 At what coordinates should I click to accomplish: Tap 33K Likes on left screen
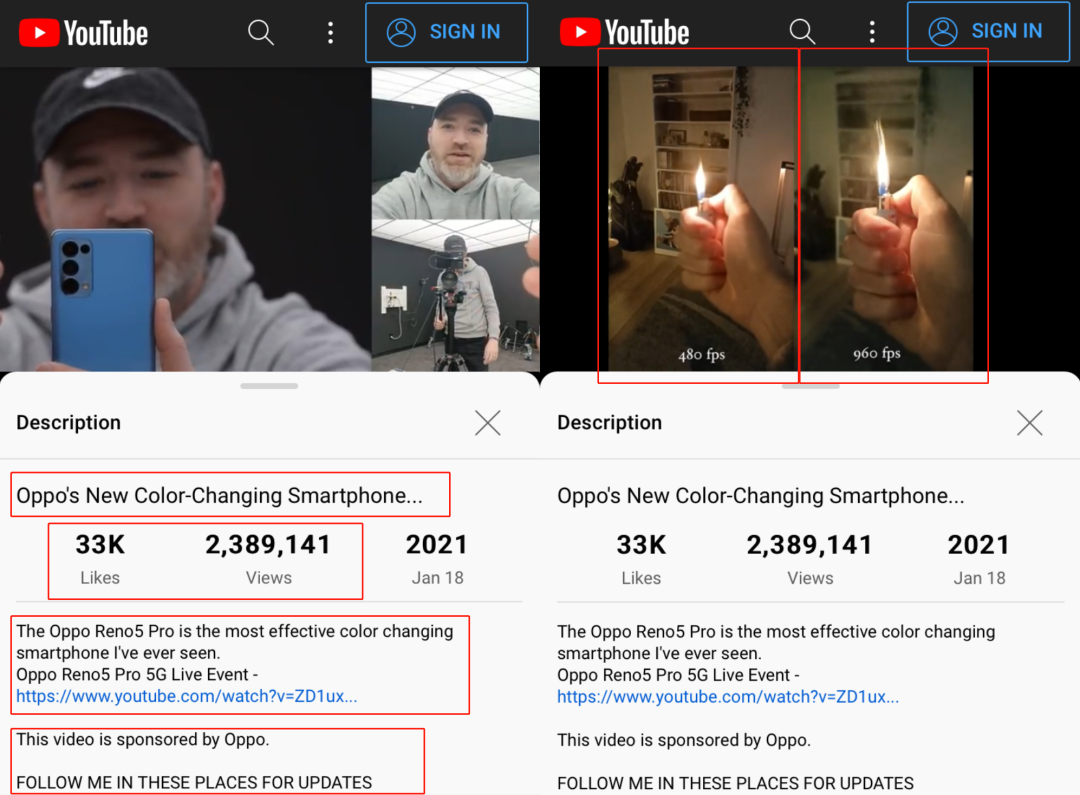[100, 559]
